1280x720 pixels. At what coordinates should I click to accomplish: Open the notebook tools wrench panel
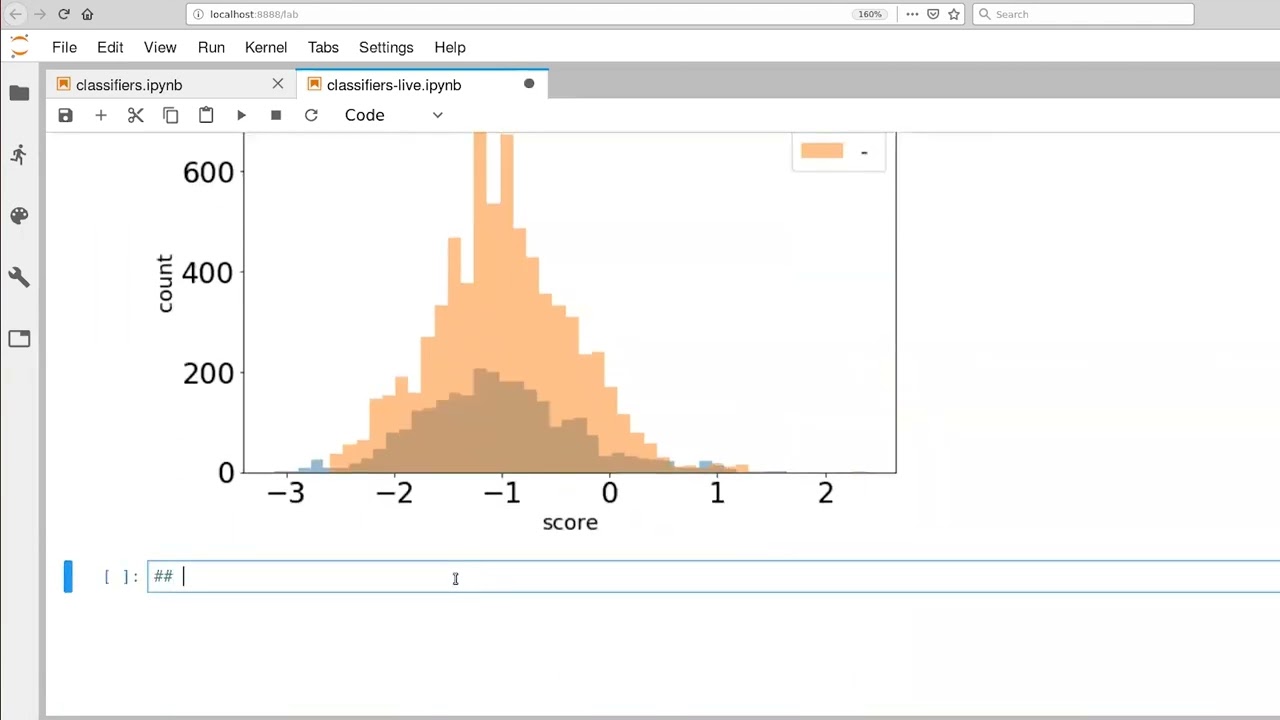(19, 277)
